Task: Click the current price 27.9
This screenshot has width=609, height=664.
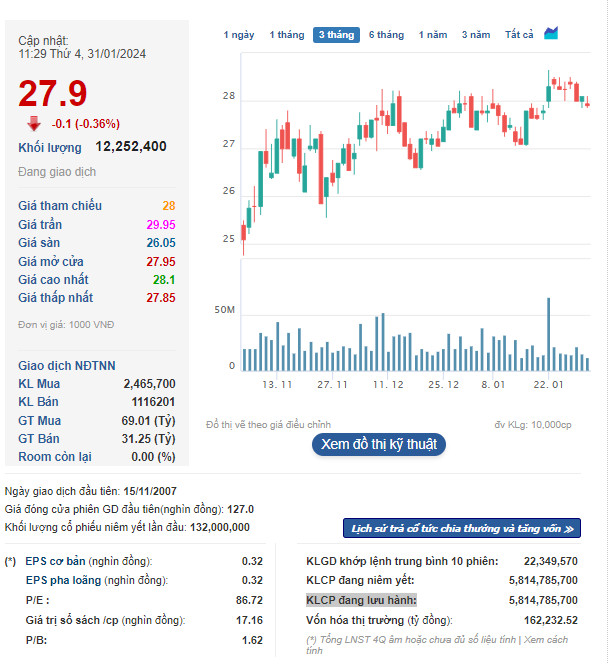Action: coord(53,94)
